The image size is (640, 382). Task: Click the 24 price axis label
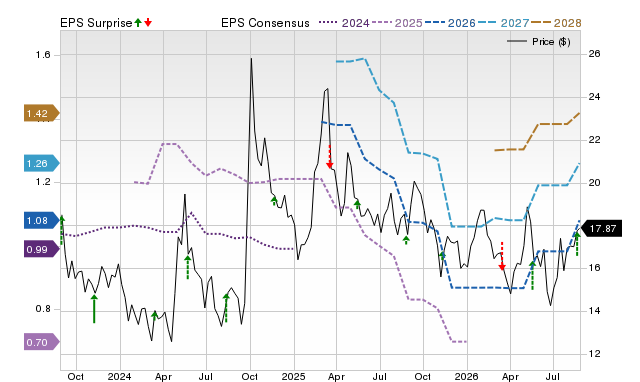pyautogui.click(x=594, y=97)
